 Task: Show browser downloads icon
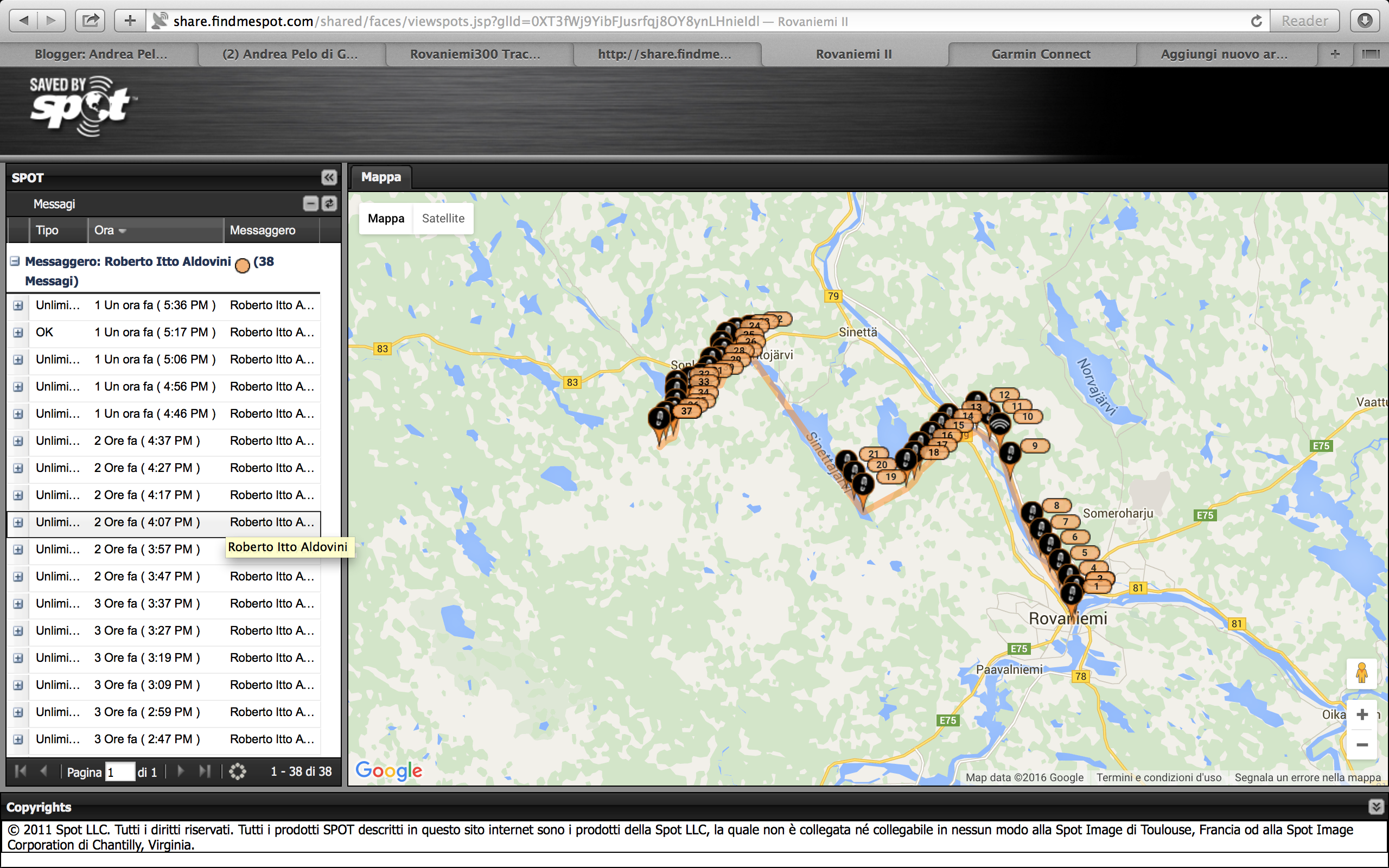coord(1365,21)
